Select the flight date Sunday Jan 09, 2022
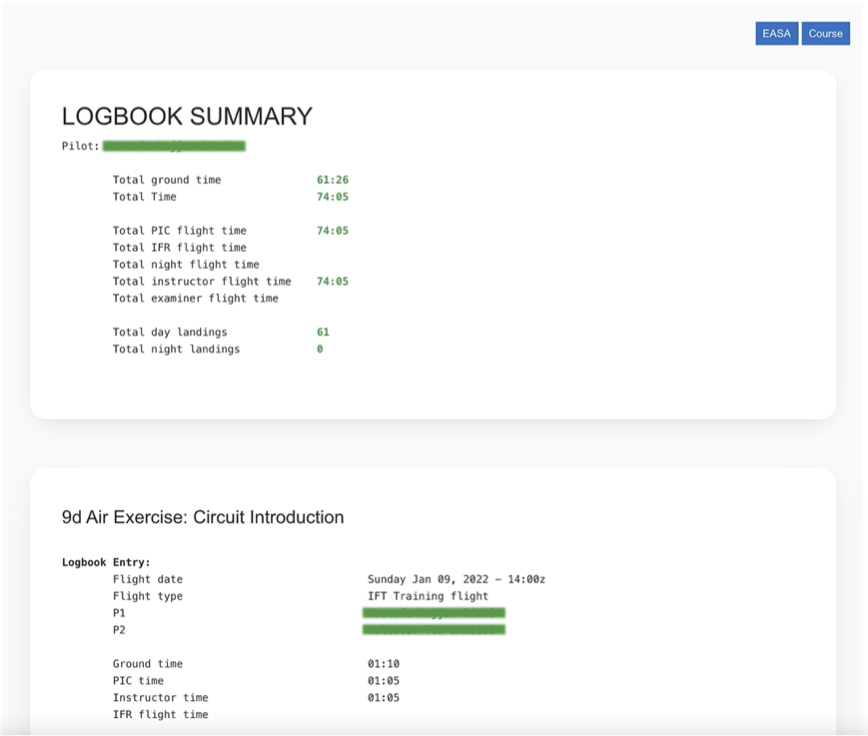 click(428, 579)
